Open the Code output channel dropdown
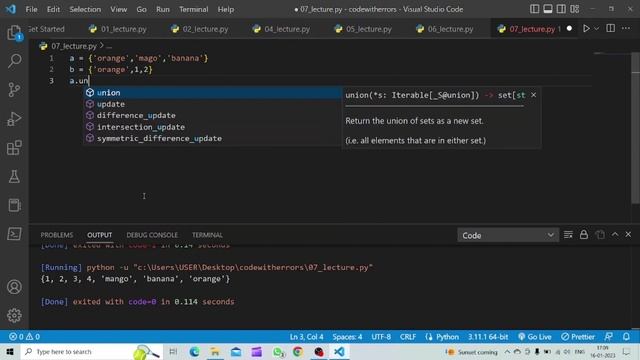 point(508,235)
